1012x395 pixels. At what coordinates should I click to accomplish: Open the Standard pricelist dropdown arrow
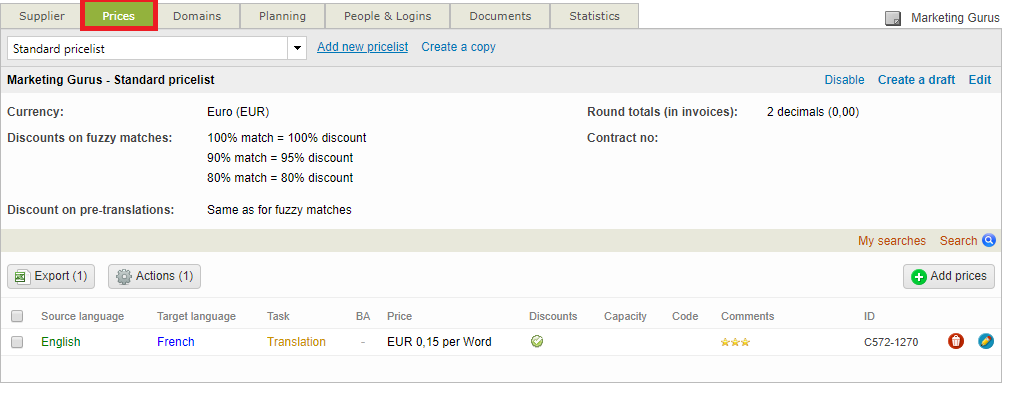point(298,48)
